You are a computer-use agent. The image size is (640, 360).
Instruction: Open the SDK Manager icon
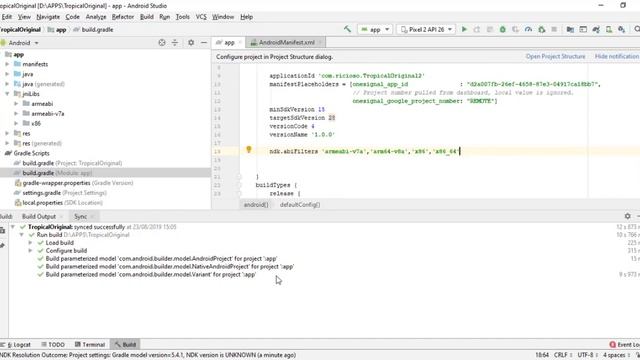click(x=622, y=29)
